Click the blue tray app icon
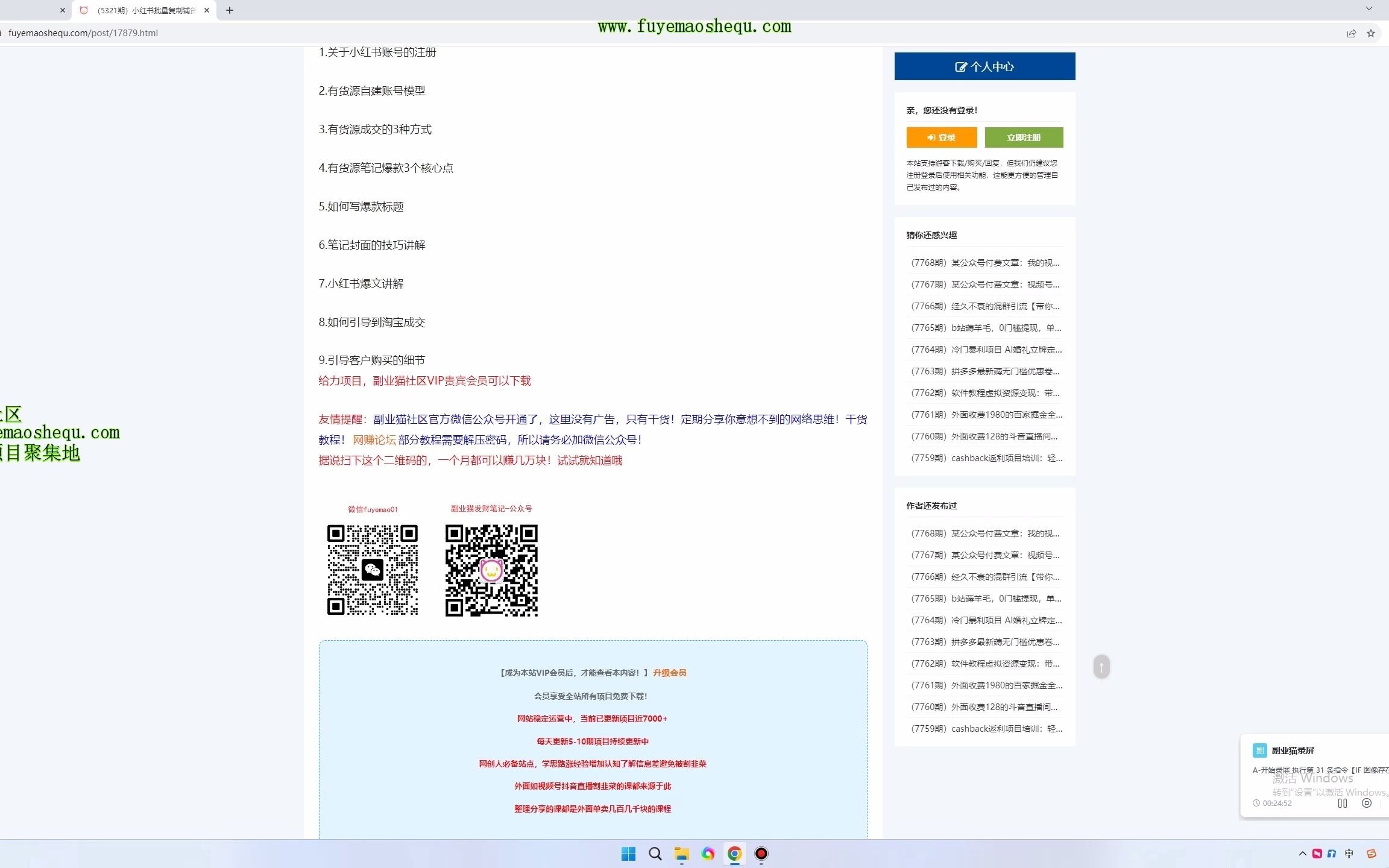Viewport: 1389px width, 868px height. (1332, 854)
